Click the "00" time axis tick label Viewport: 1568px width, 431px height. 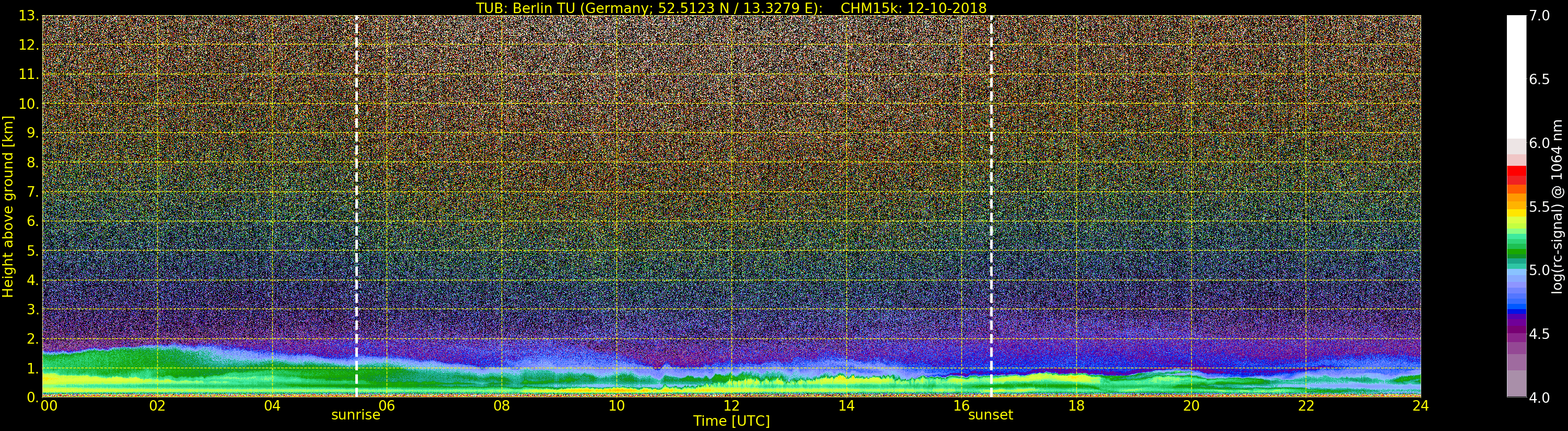[x=49, y=405]
